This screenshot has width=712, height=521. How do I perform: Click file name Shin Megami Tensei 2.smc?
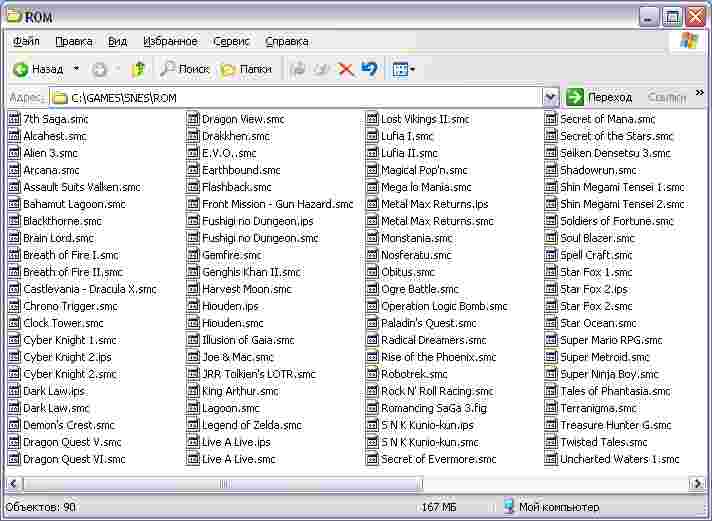[x=622, y=204]
